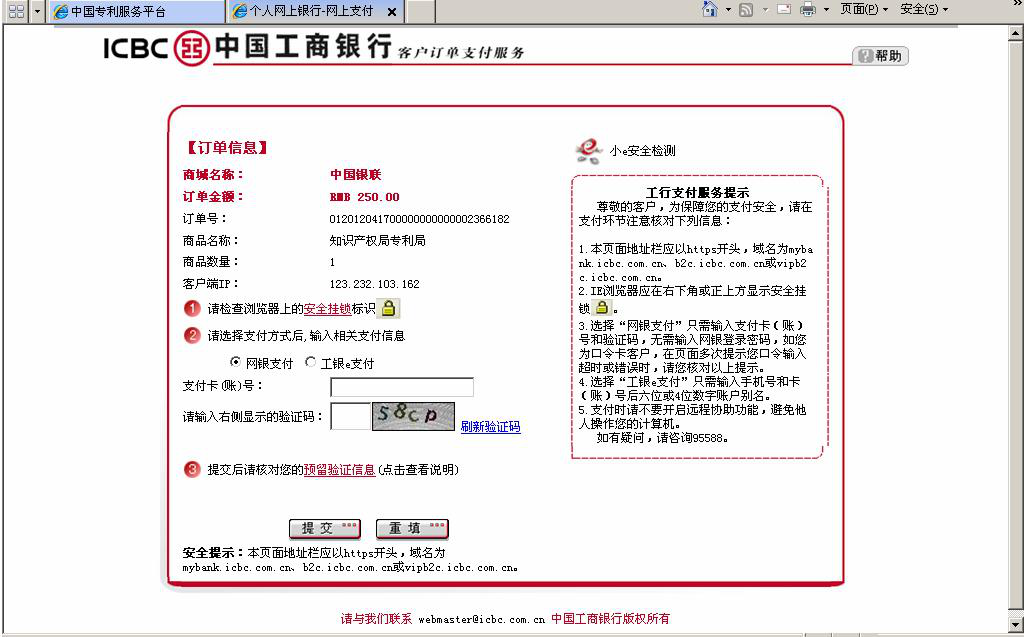
Task: Expand the 页面(P) dropdown menu
Action: coord(864,10)
